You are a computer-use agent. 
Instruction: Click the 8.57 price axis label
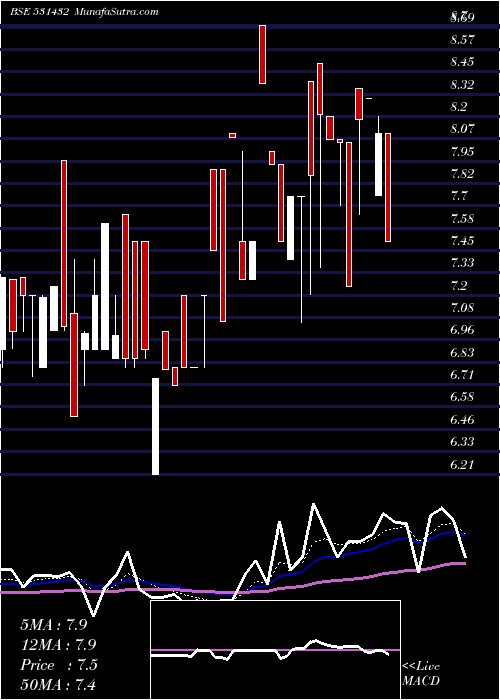point(462,40)
